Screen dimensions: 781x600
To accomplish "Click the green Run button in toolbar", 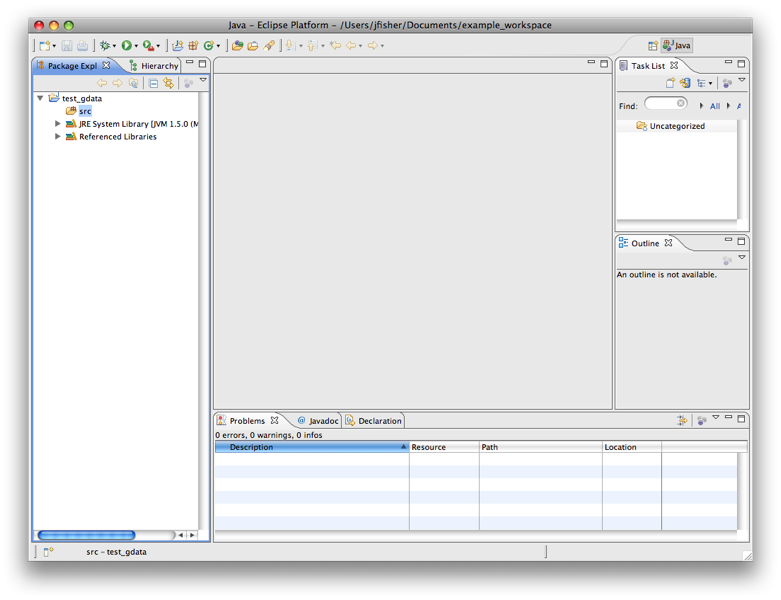I will point(126,45).
